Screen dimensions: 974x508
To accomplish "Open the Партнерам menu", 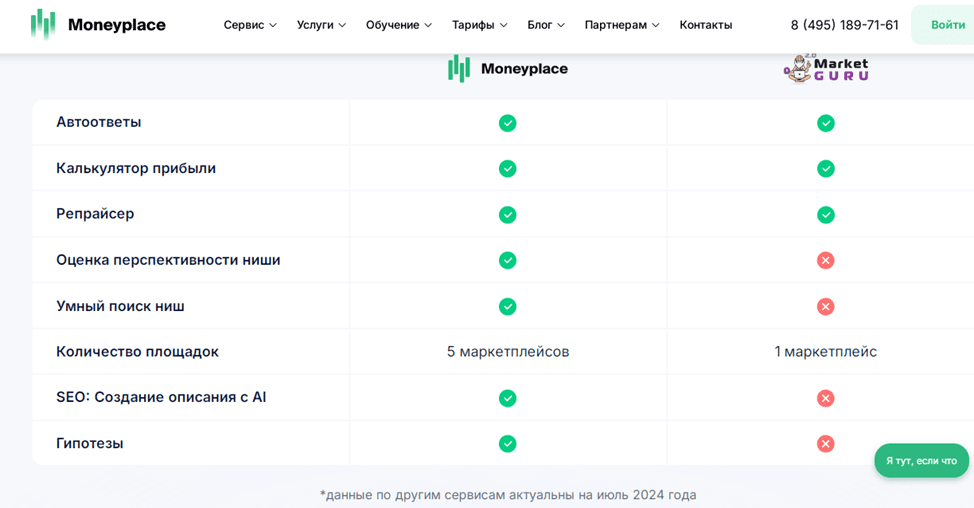I will tap(622, 25).
